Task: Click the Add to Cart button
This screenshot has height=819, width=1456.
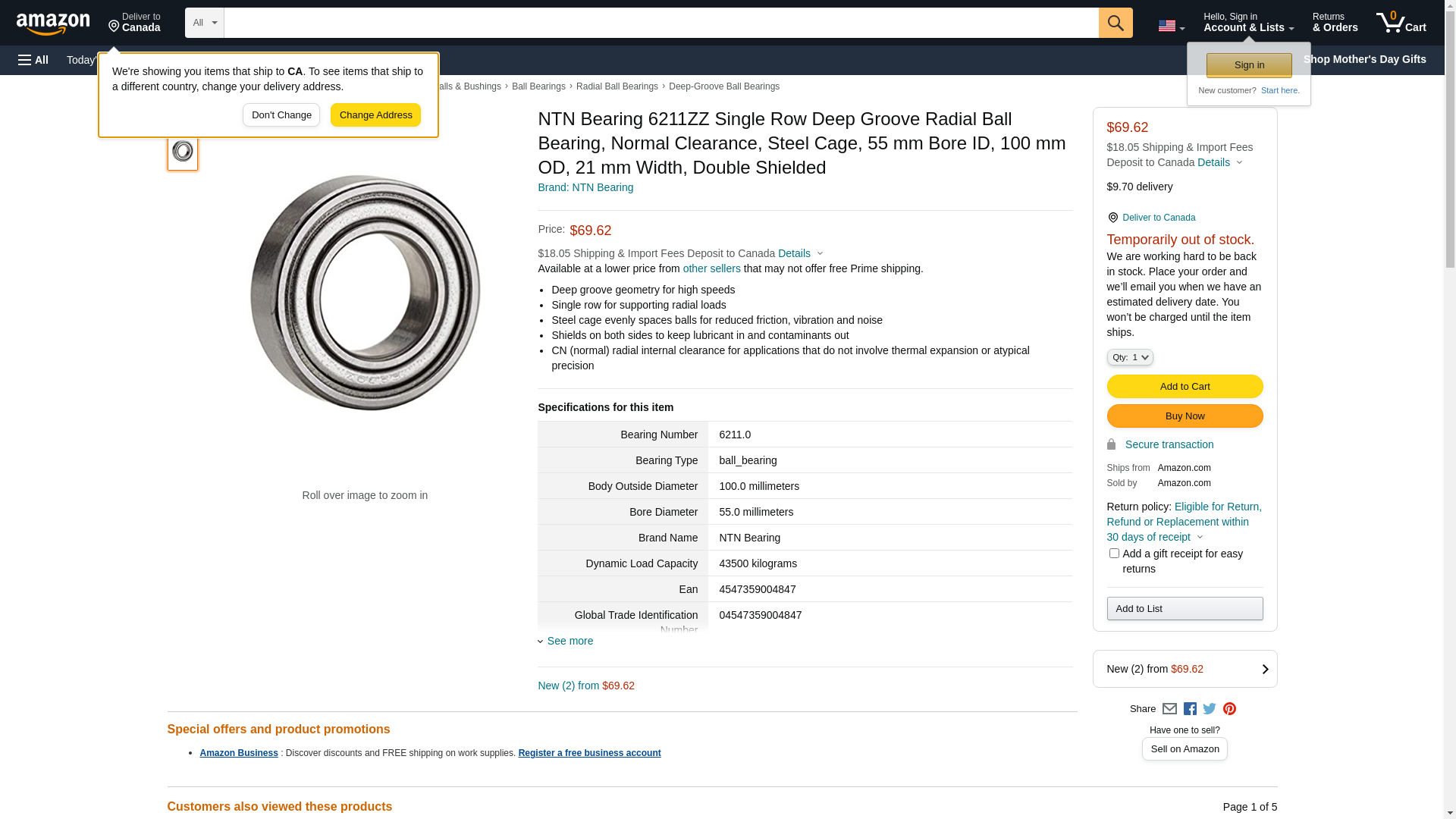Action: 1185,387
